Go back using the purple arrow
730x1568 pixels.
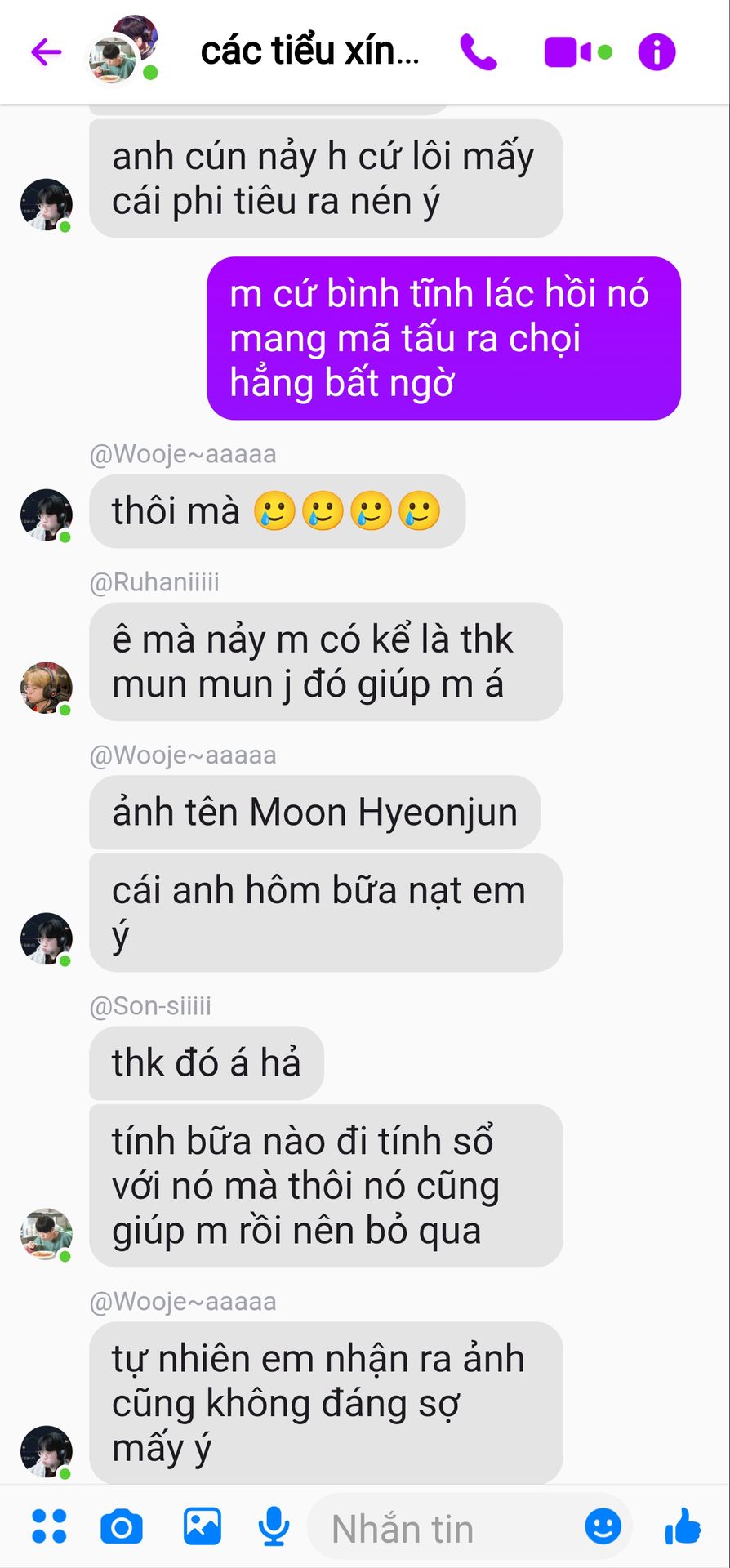(x=47, y=52)
